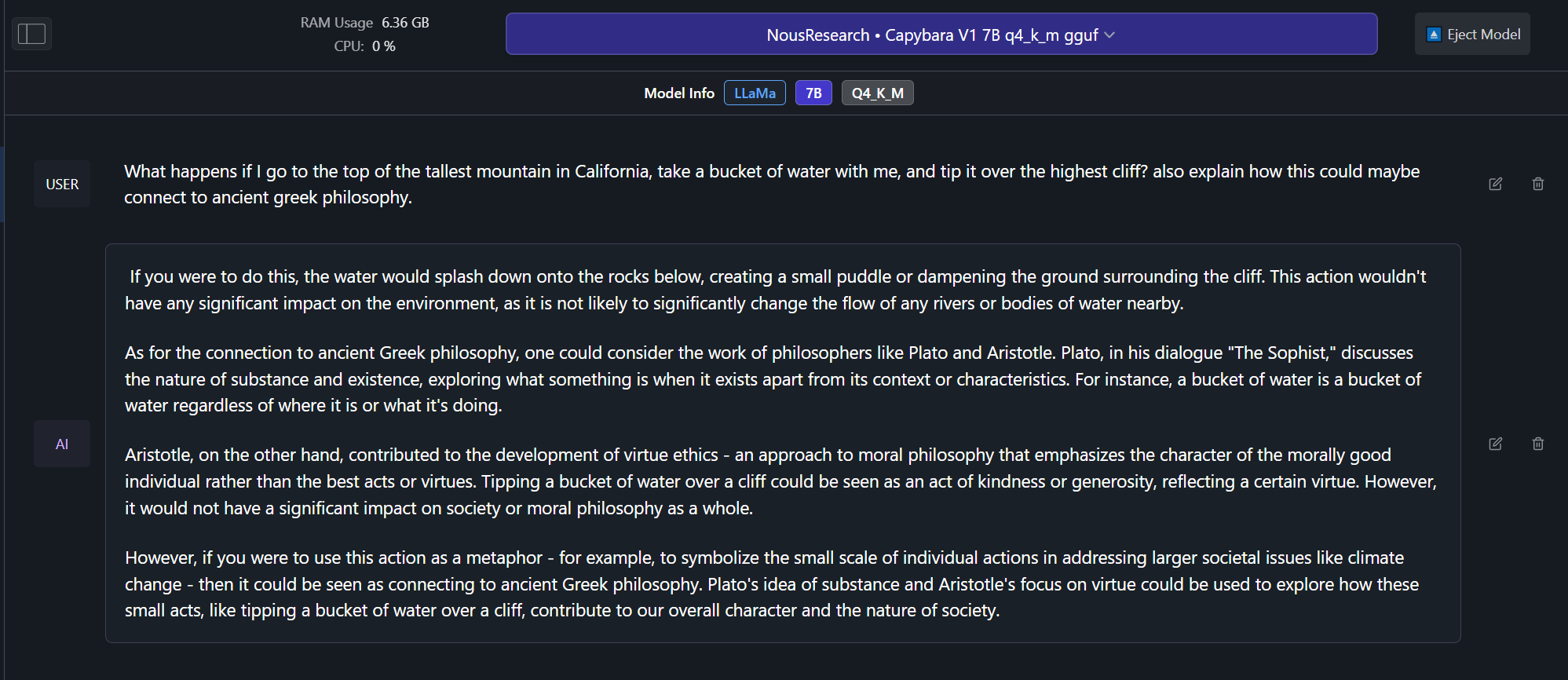Click the chevron next to gguf
This screenshot has height=680, width=1568.
[x=1109, y=35]
